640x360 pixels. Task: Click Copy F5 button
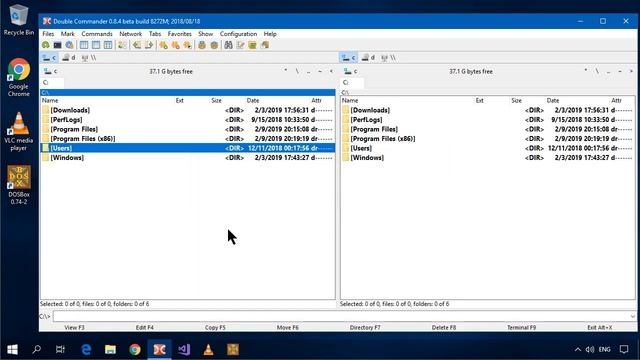tap(215, 327)
